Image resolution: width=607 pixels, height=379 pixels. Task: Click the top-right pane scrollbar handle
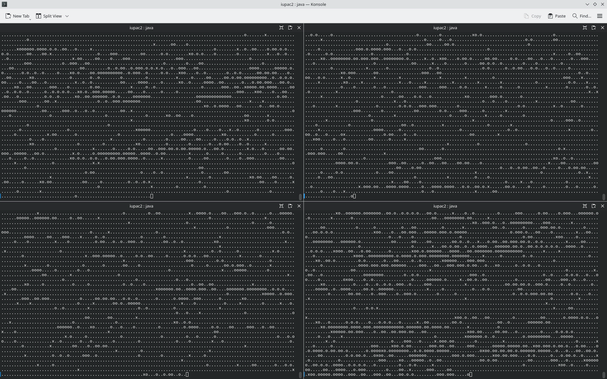coord(604,197)
